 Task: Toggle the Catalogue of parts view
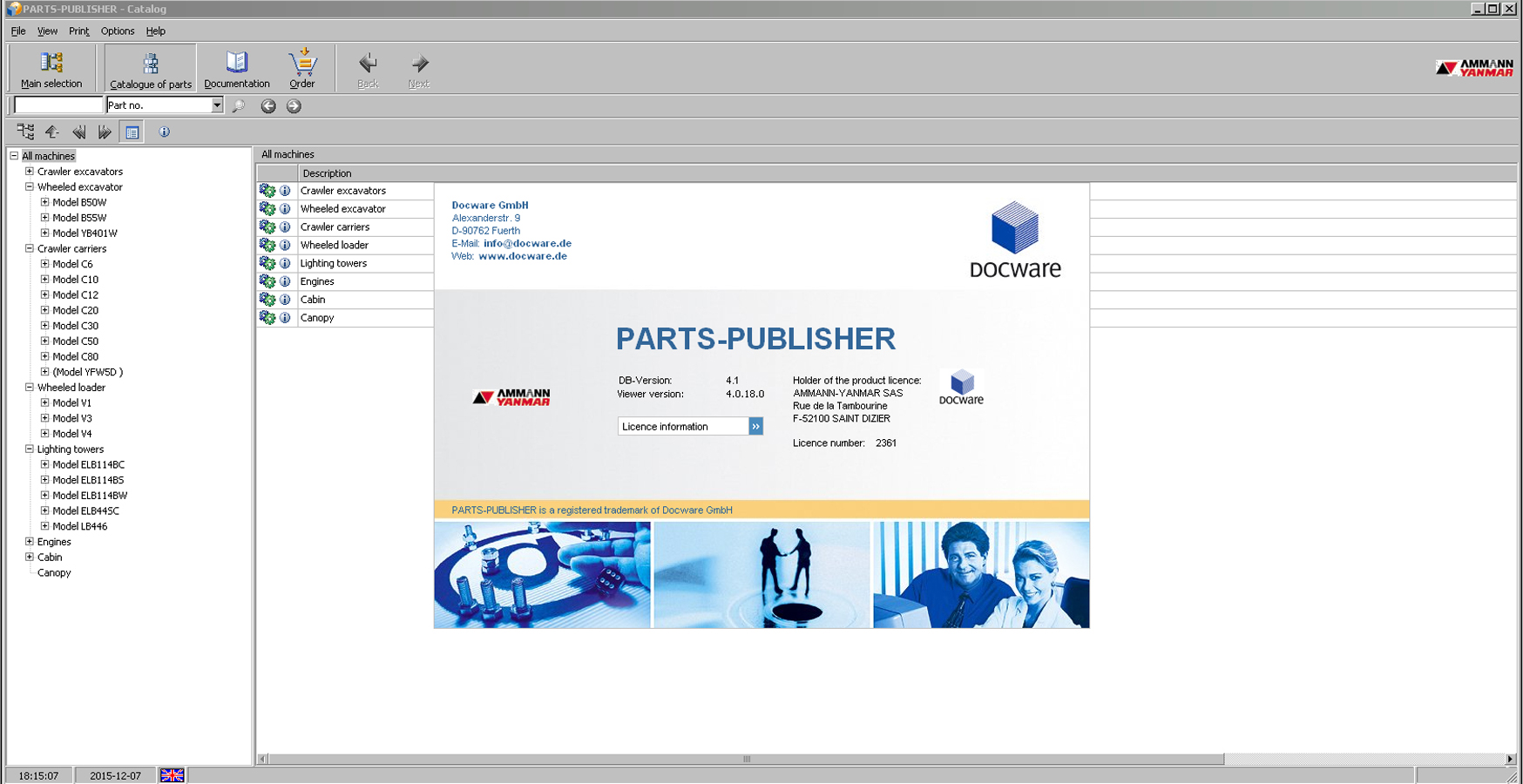150,69
